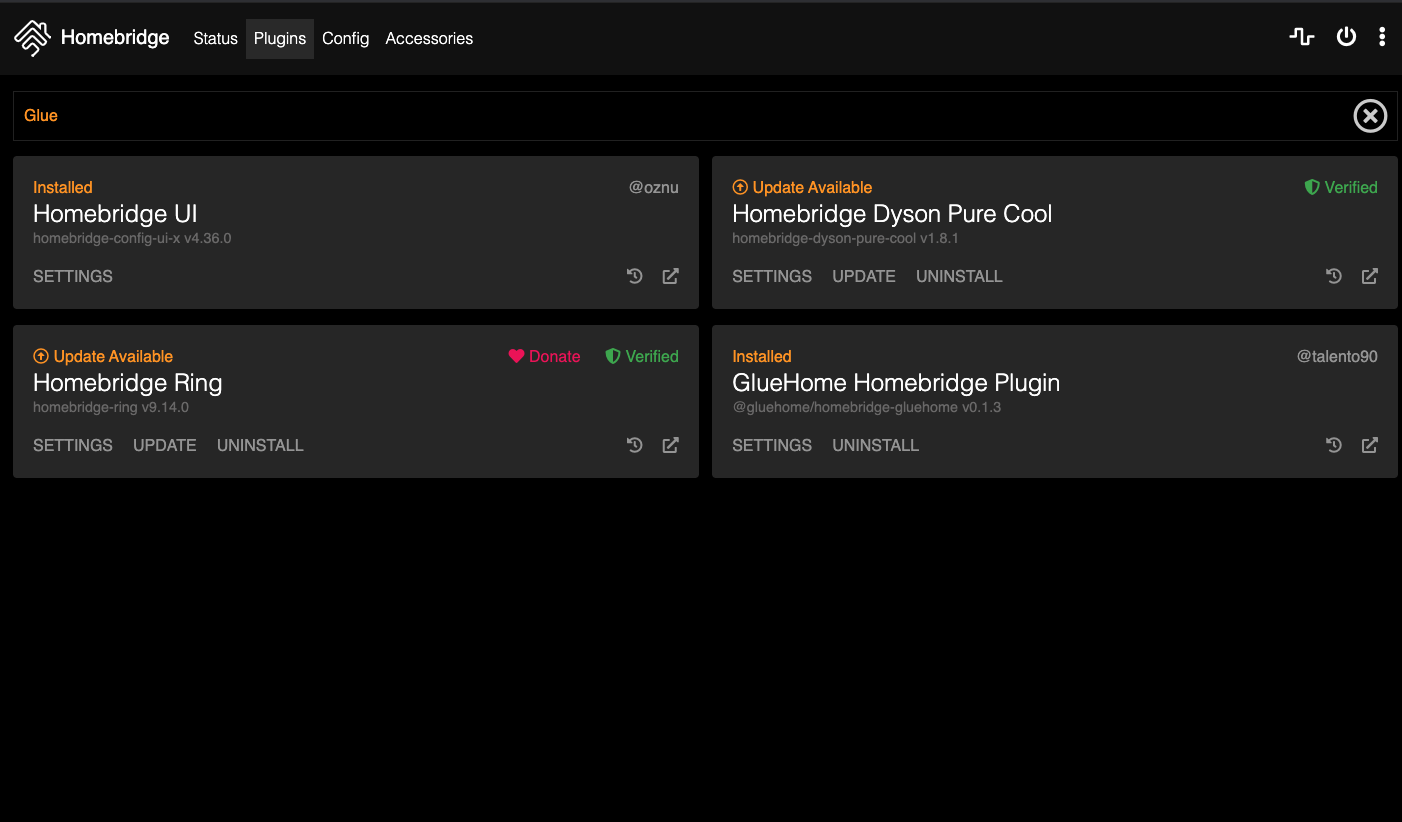Open external link for Dyson Pure Cool
This screenshot has width=1402, height=822.
(x=1370, y=276)
